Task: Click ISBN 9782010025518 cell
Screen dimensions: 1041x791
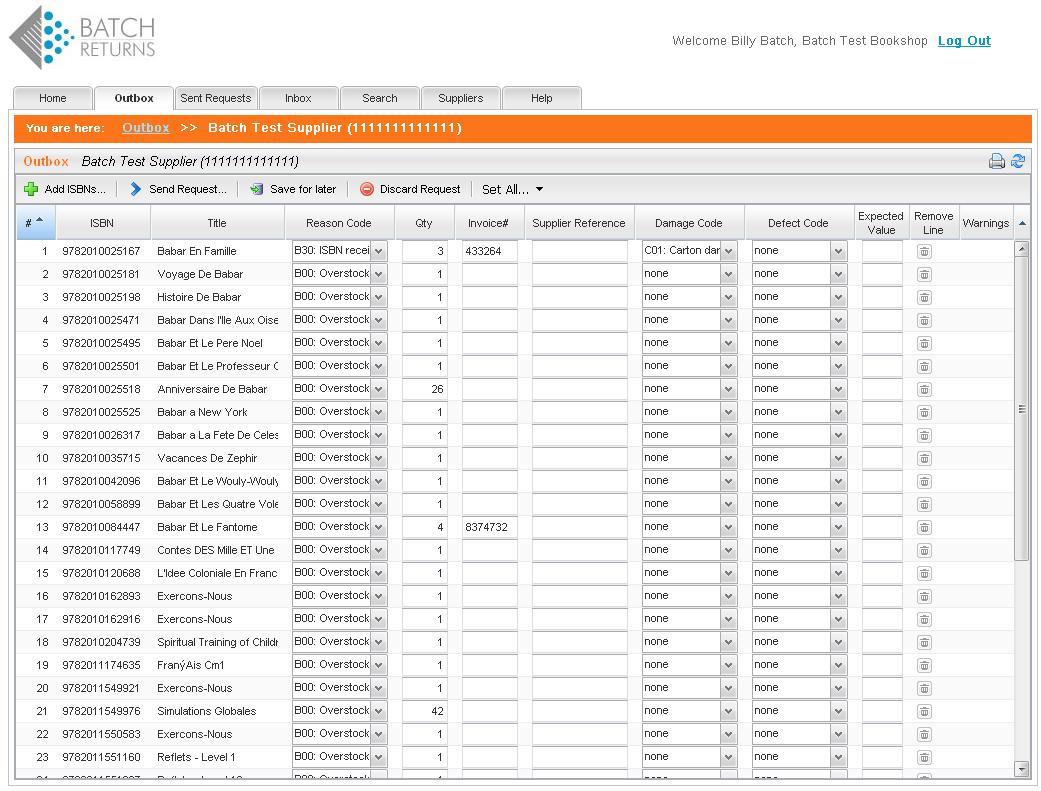Action: tap(102, 389)
